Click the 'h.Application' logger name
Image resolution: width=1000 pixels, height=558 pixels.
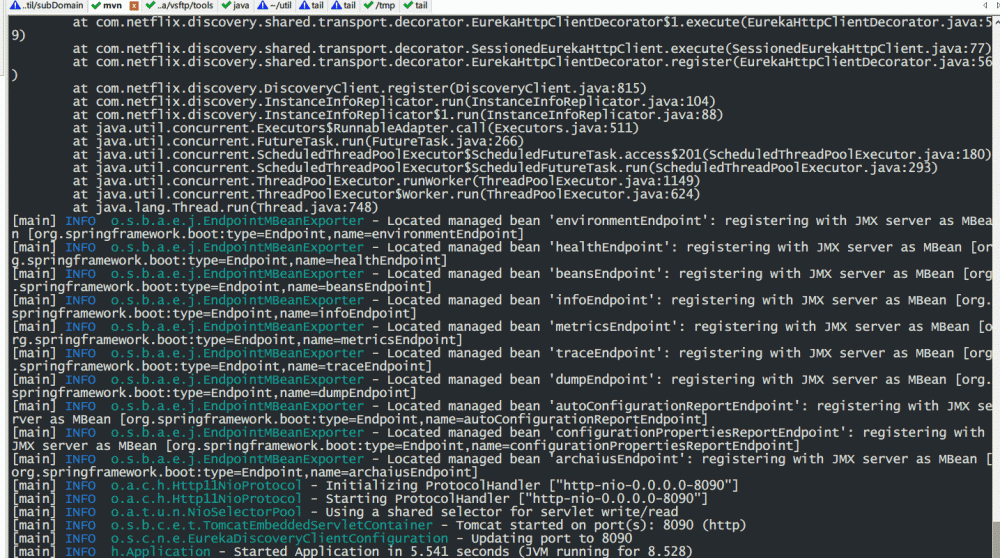click(x=160, y=552)
